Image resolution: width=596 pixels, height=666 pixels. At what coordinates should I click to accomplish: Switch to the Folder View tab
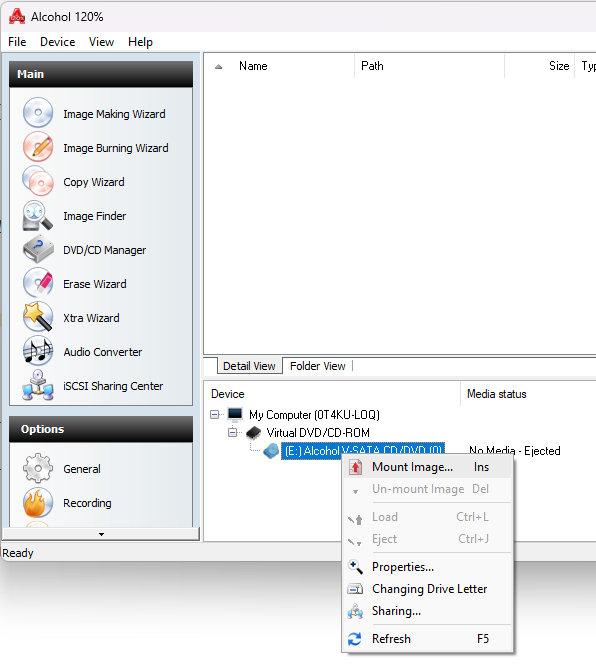tap(317, 366)
